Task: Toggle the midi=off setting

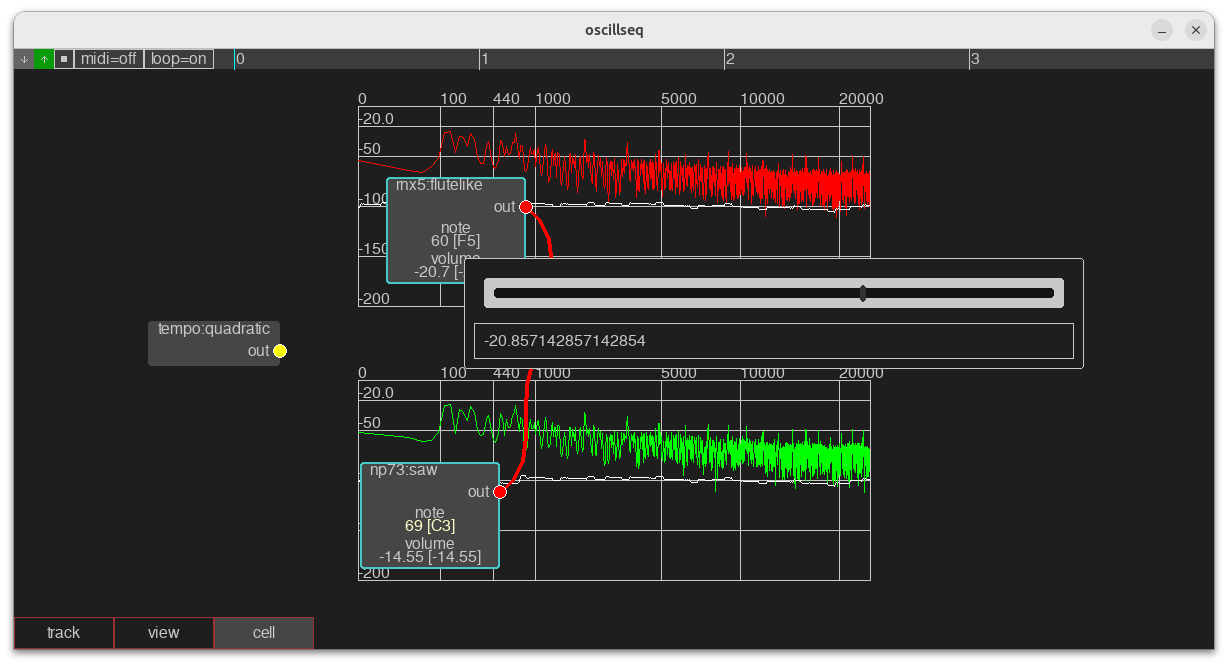Action: (109, 59)
